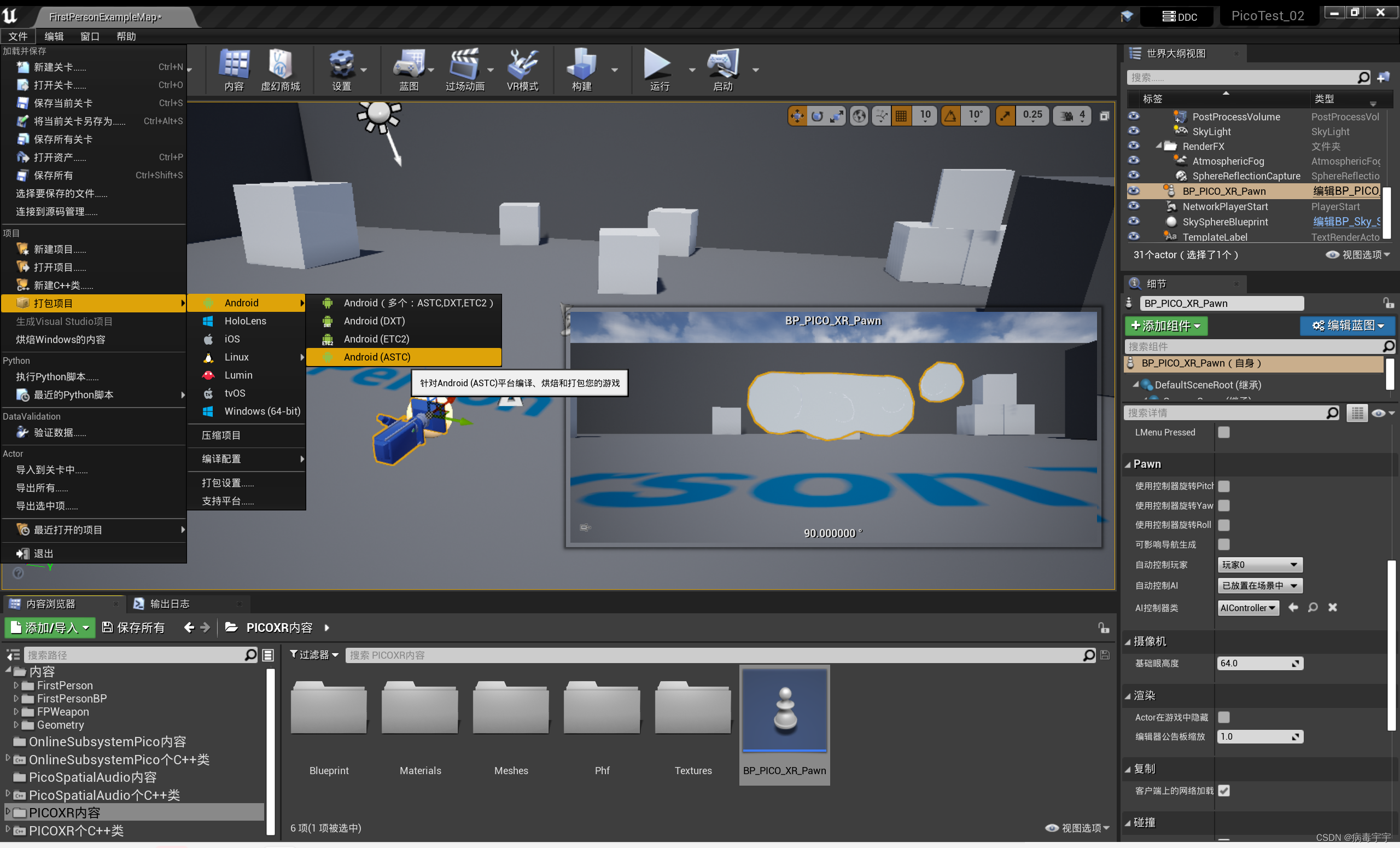Click the 编辑蓝图 button

pos(1346,326)
